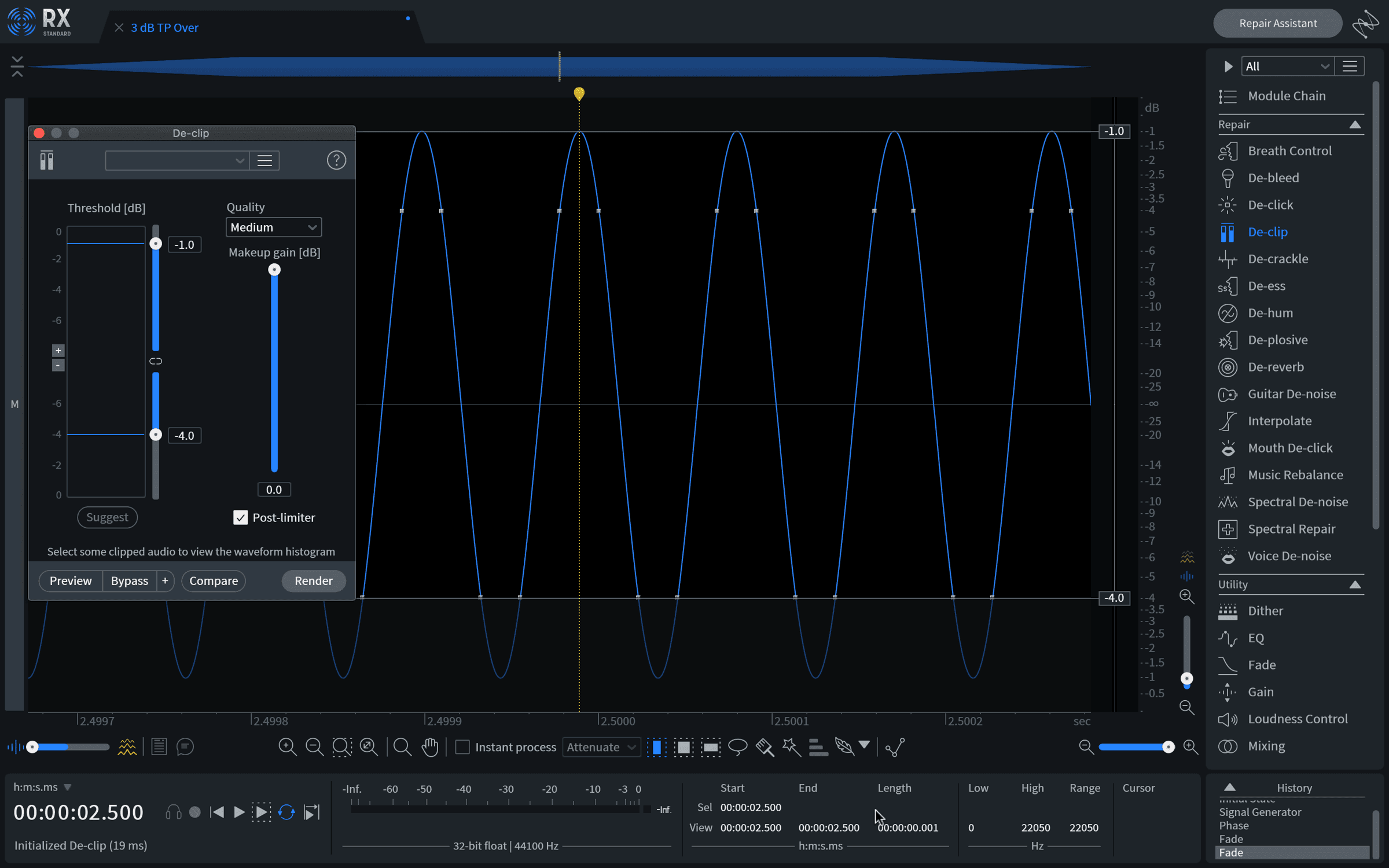Screen dimensions: 1389x868
Task: Open the module filter All dropdown
Action: click(1288, 67)
